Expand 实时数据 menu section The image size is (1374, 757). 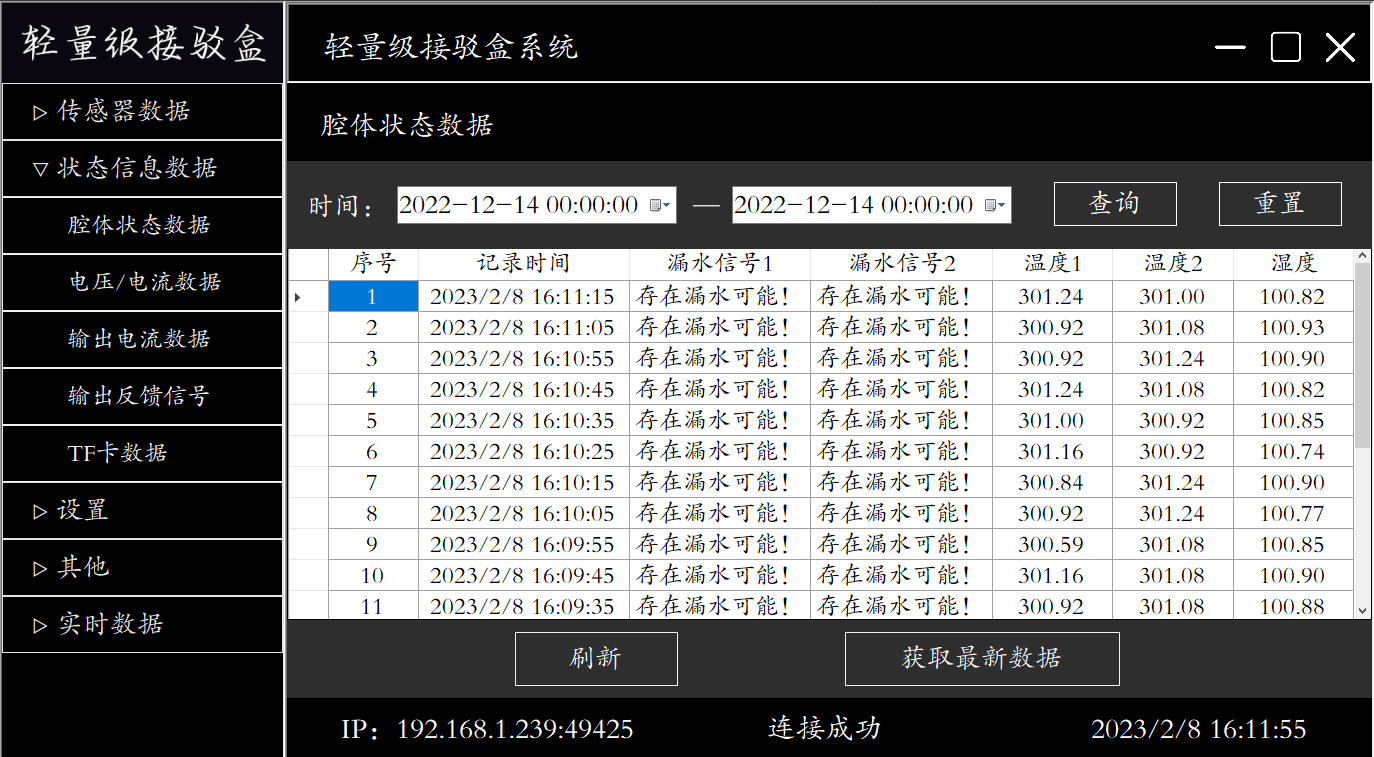(x=142, y=624)
